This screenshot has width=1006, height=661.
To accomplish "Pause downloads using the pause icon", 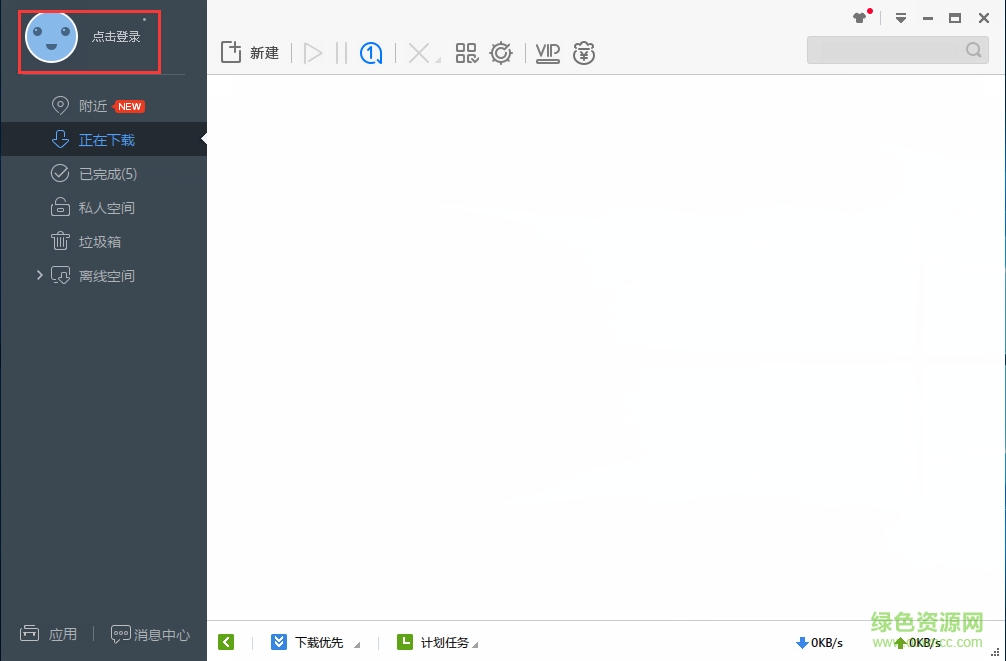I will [x=341, y=53].
